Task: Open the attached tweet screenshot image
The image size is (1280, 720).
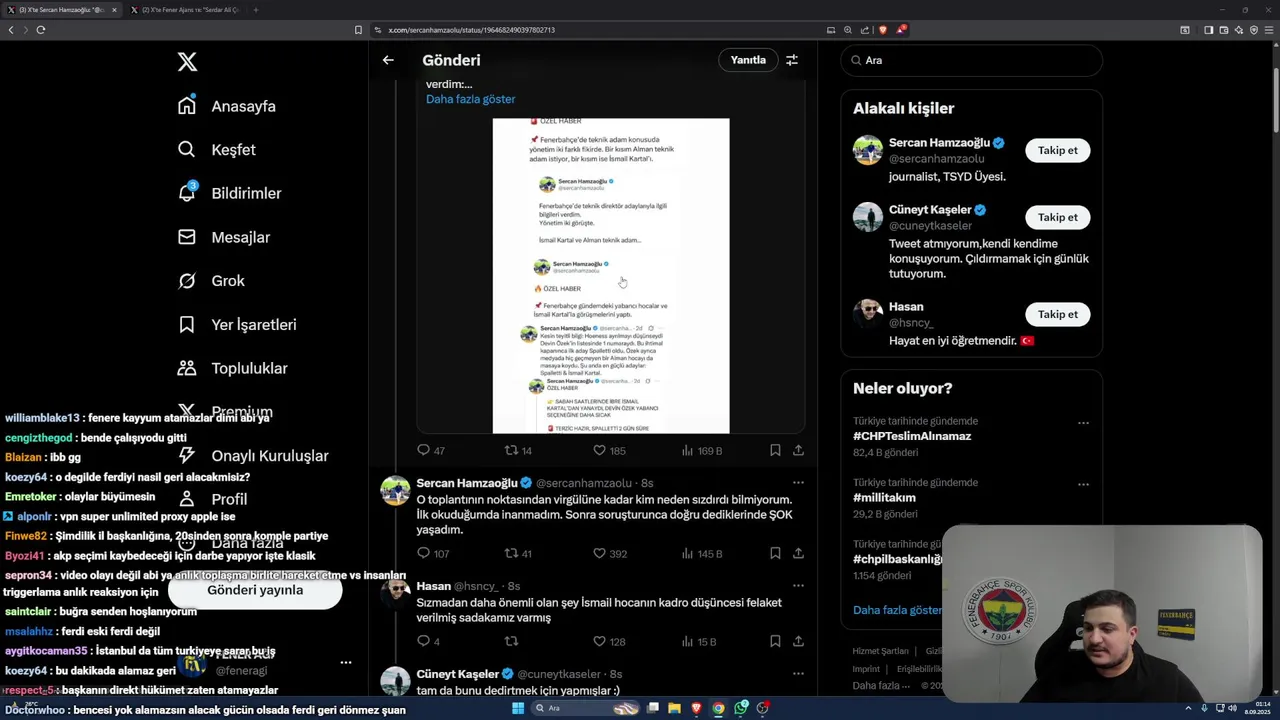Action: click(611, 276)
